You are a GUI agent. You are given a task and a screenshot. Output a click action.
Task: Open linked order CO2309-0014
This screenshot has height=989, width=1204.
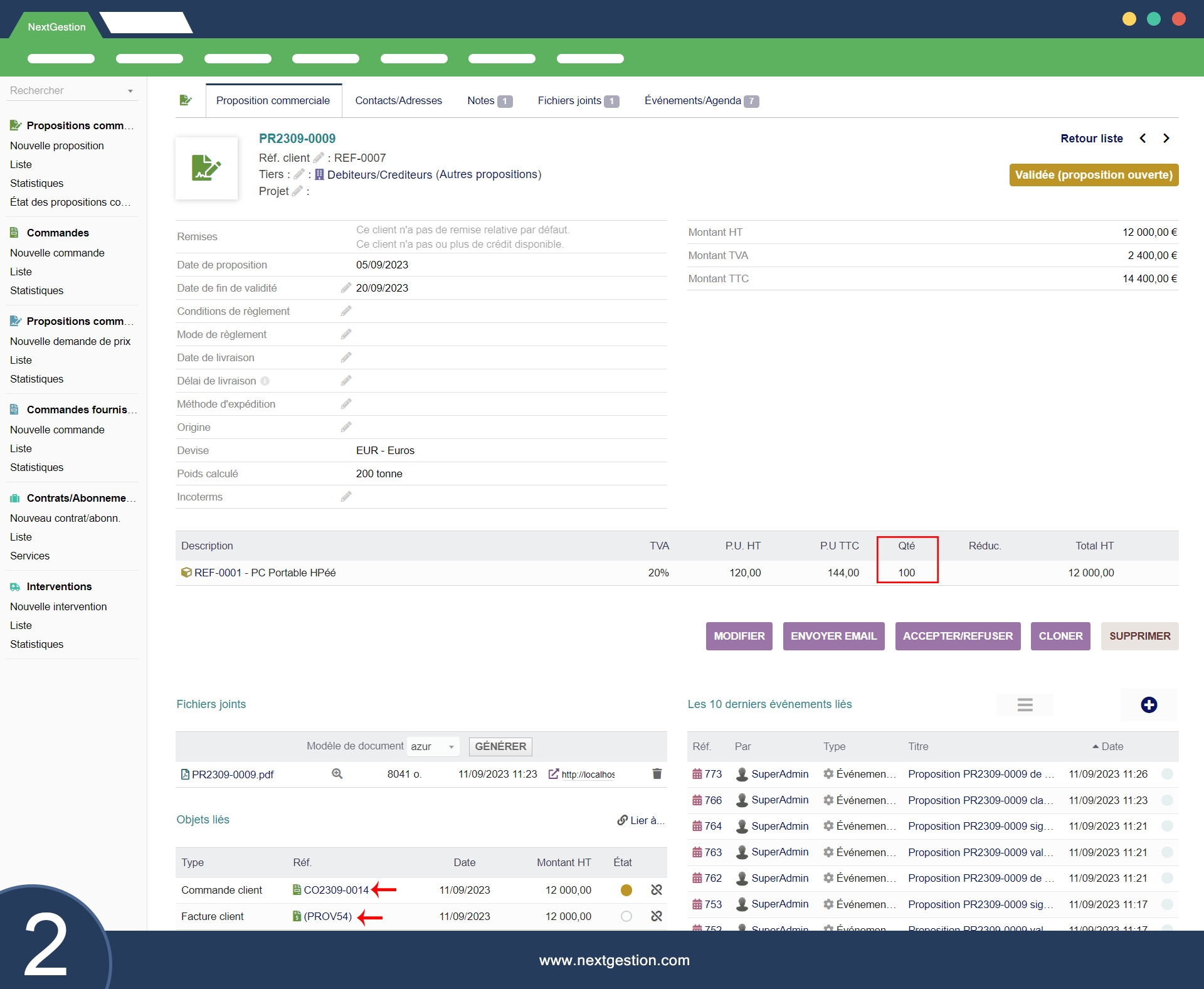[x=335, y=890]
